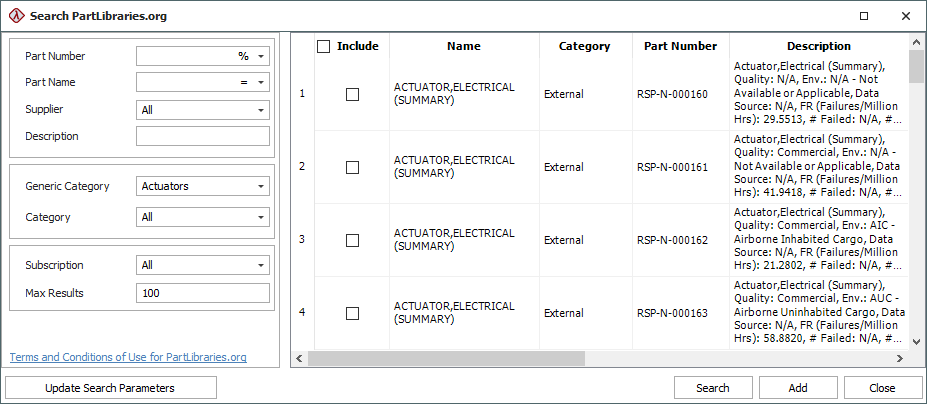Viewport: 927px width, 404px height.
Task: Click the Description text field
Action: [203, 136]
